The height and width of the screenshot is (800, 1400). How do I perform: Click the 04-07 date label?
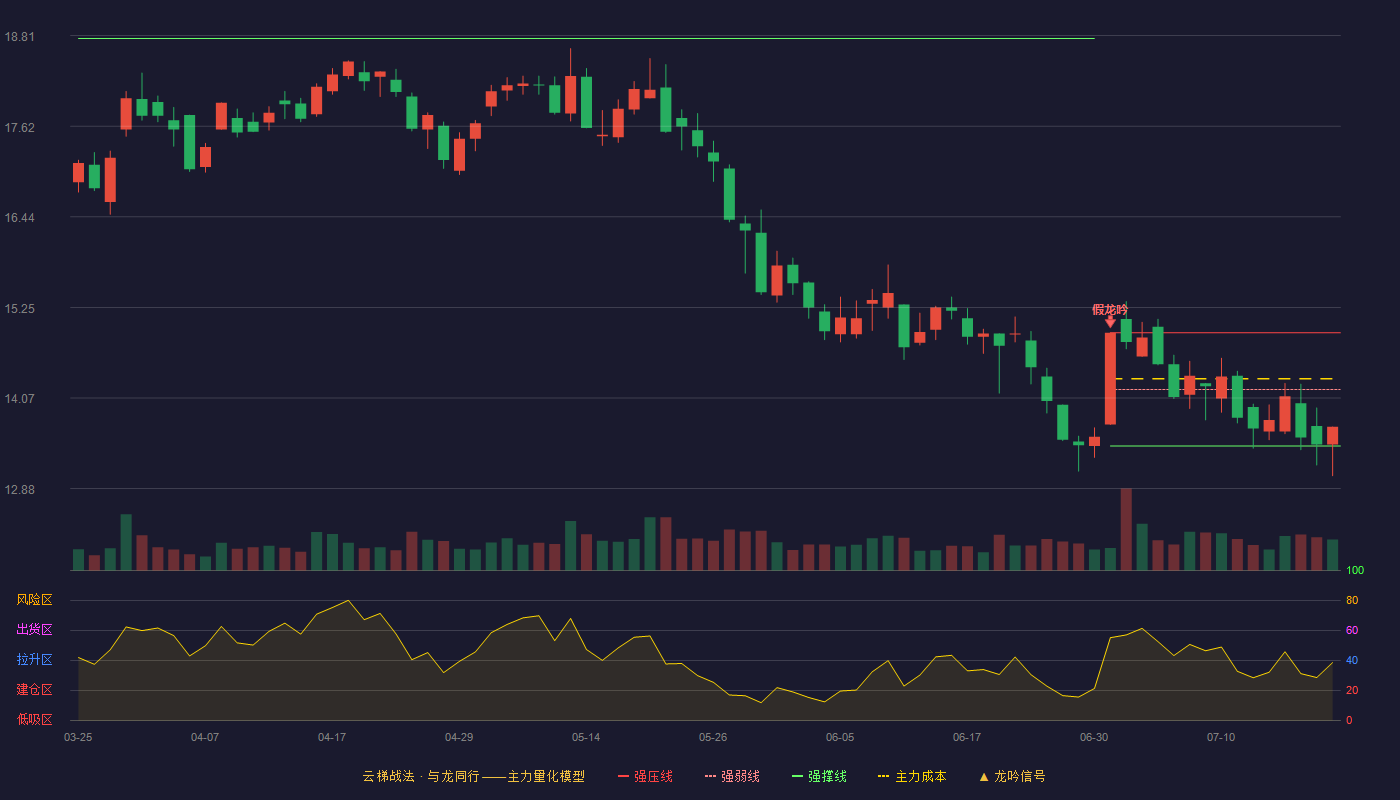click(x=205, y=737)
